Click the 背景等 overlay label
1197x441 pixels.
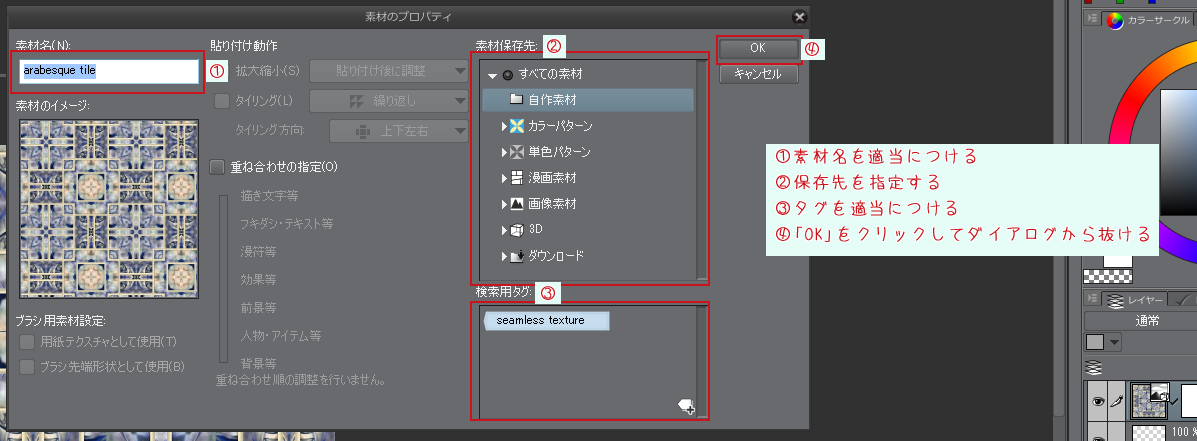click(258, 362)
